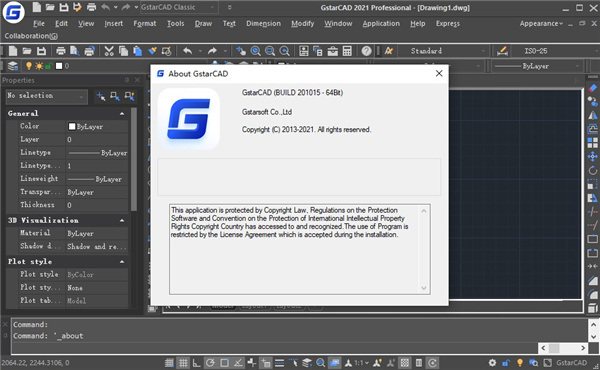Image resolution: width=600 pixels, height=370 pixels.
Task: Click the dimension style brush icon beside ISO-25
Action: coord(502,51)
